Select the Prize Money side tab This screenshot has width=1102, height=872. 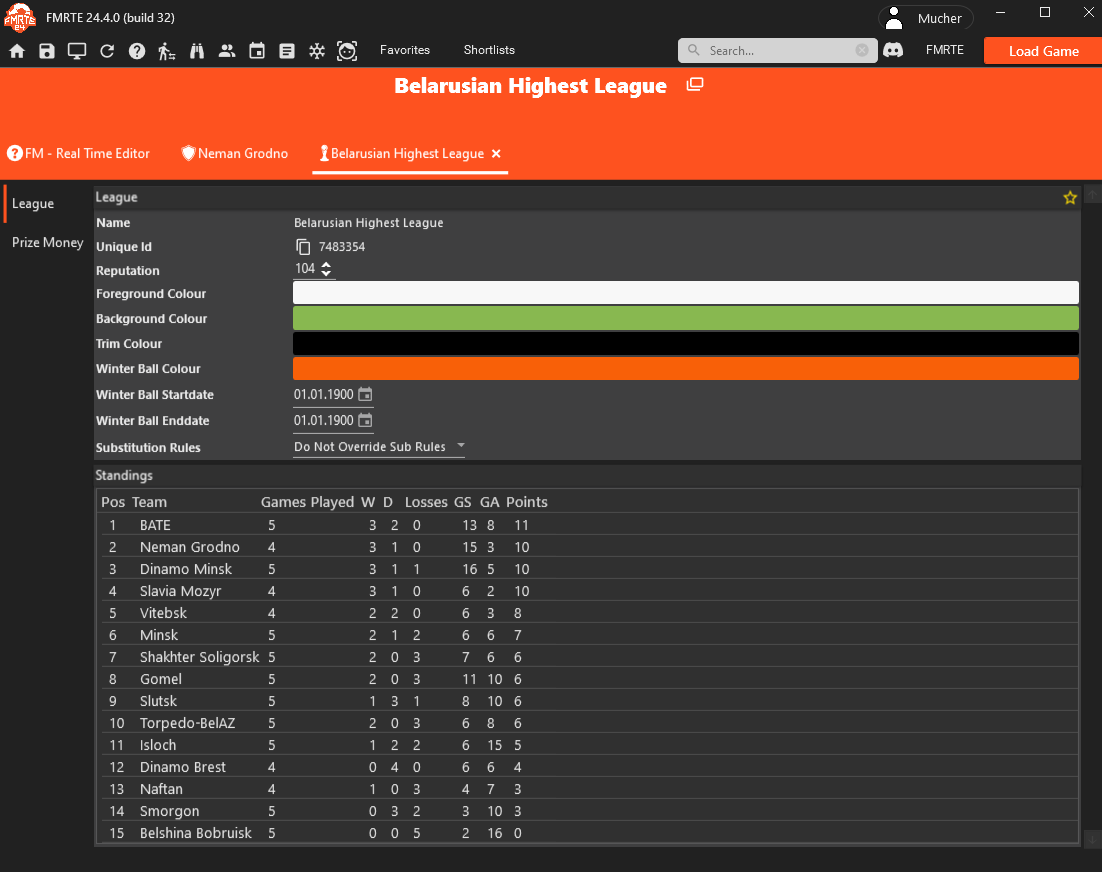tap(47, 242)
